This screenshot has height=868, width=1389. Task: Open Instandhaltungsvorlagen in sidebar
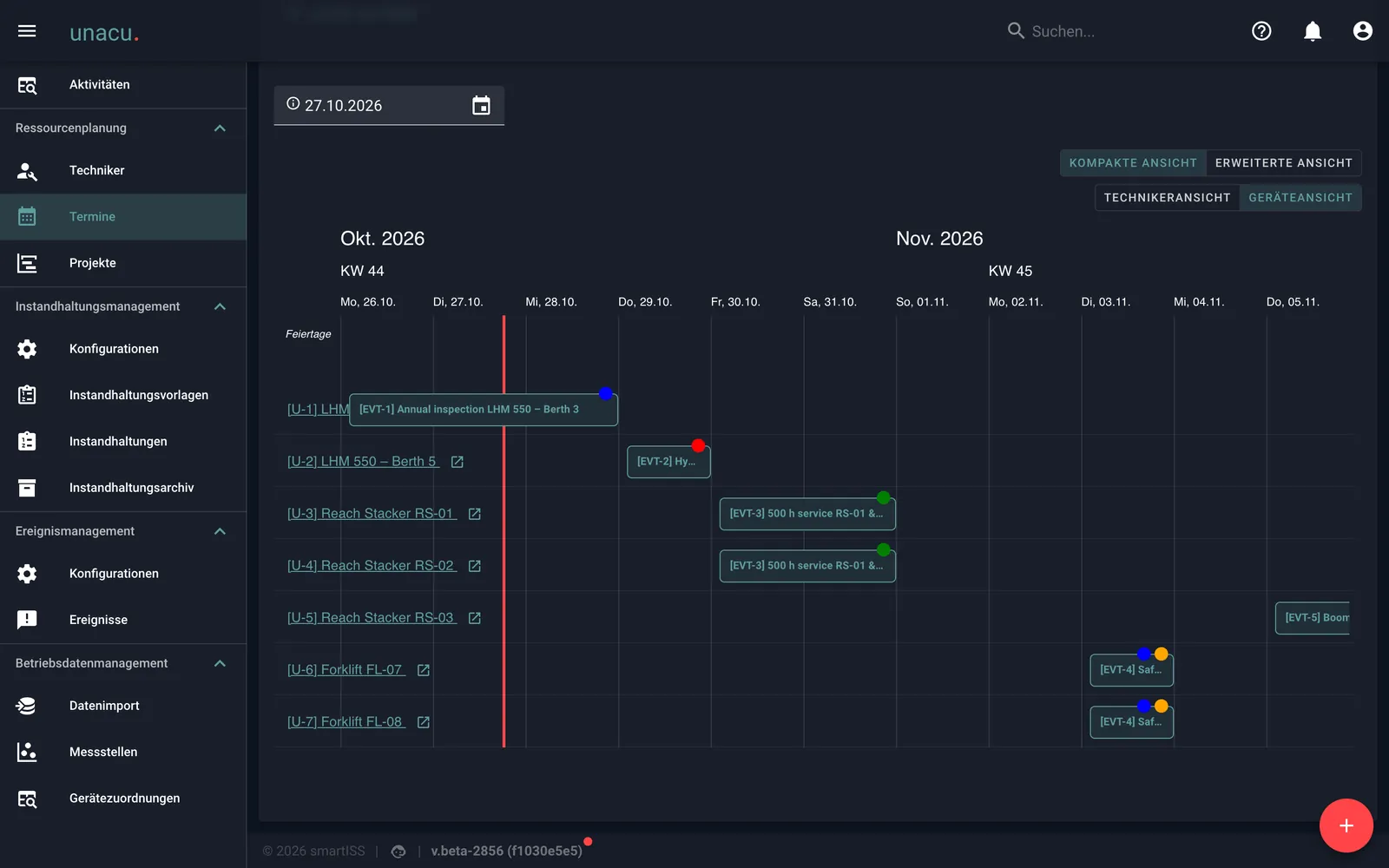point(123,395)
